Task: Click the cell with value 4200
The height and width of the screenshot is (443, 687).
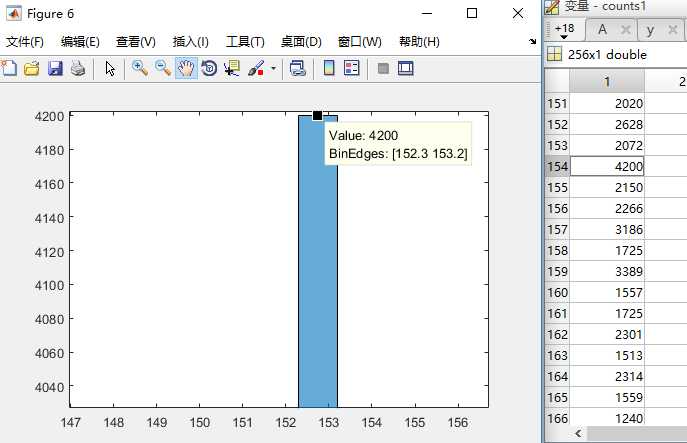Action: tap(607, 167)
